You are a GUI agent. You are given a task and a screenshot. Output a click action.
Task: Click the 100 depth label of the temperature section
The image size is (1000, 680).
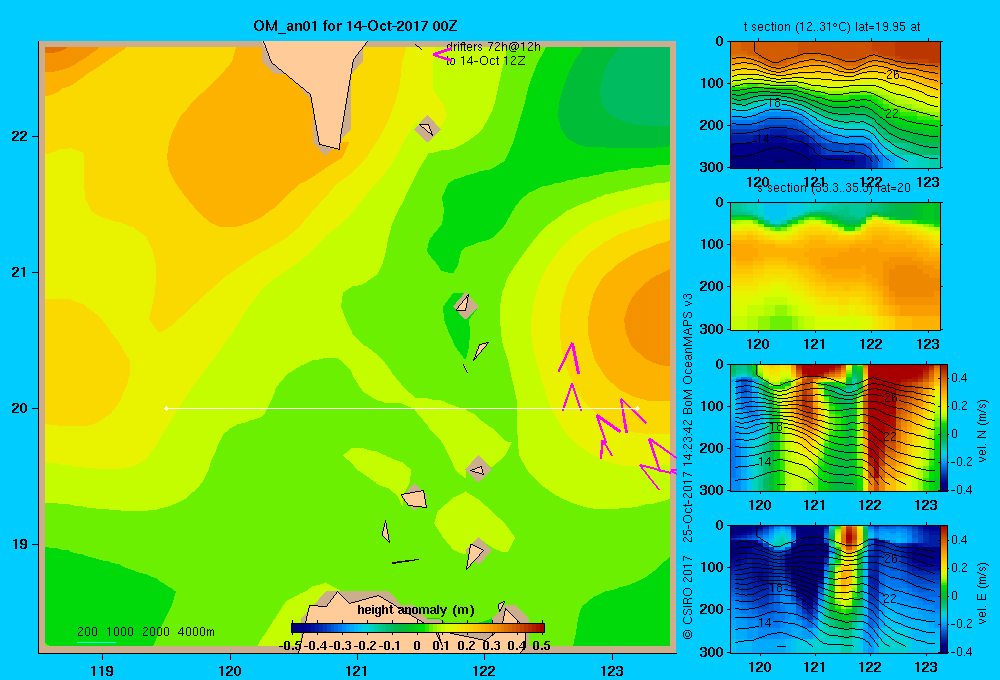pos(711,83)
